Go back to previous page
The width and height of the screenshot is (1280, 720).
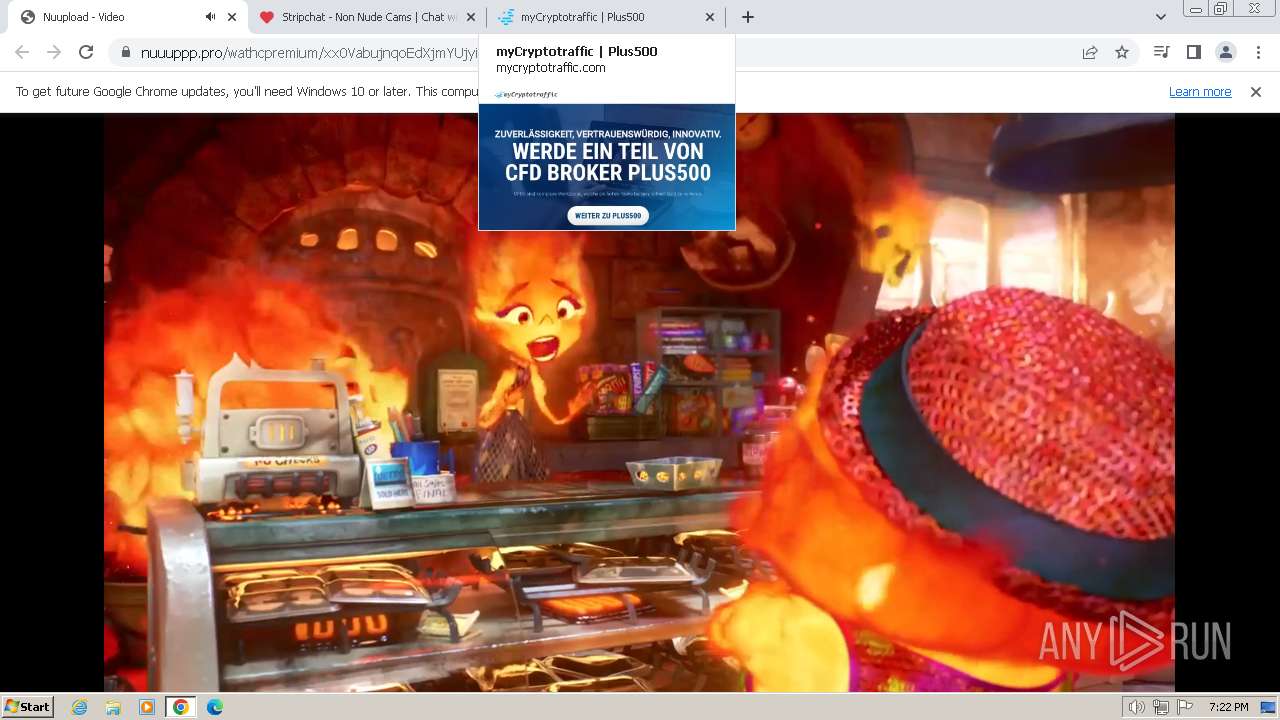[22, 52]
